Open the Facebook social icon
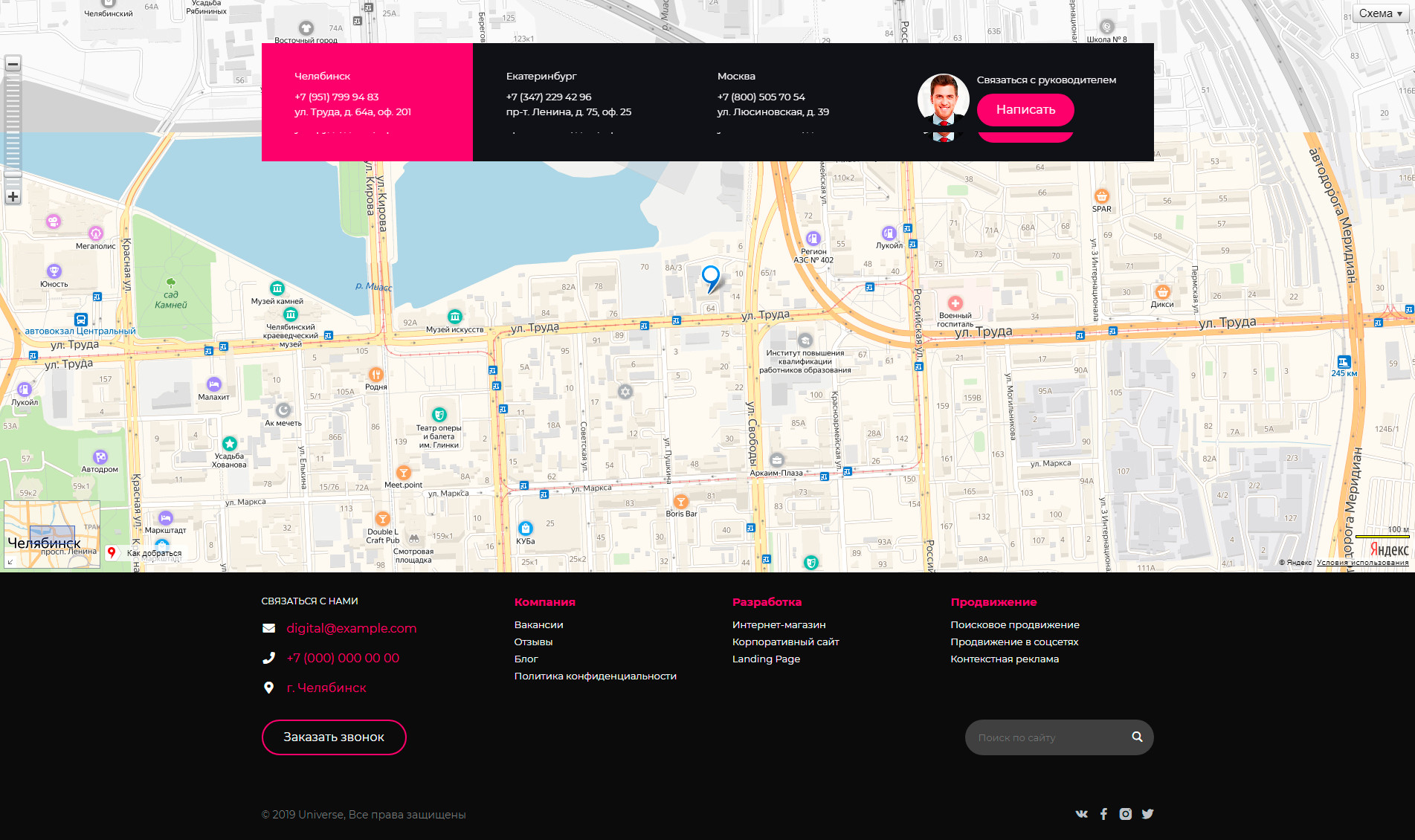 click(x=1104, y=814)
